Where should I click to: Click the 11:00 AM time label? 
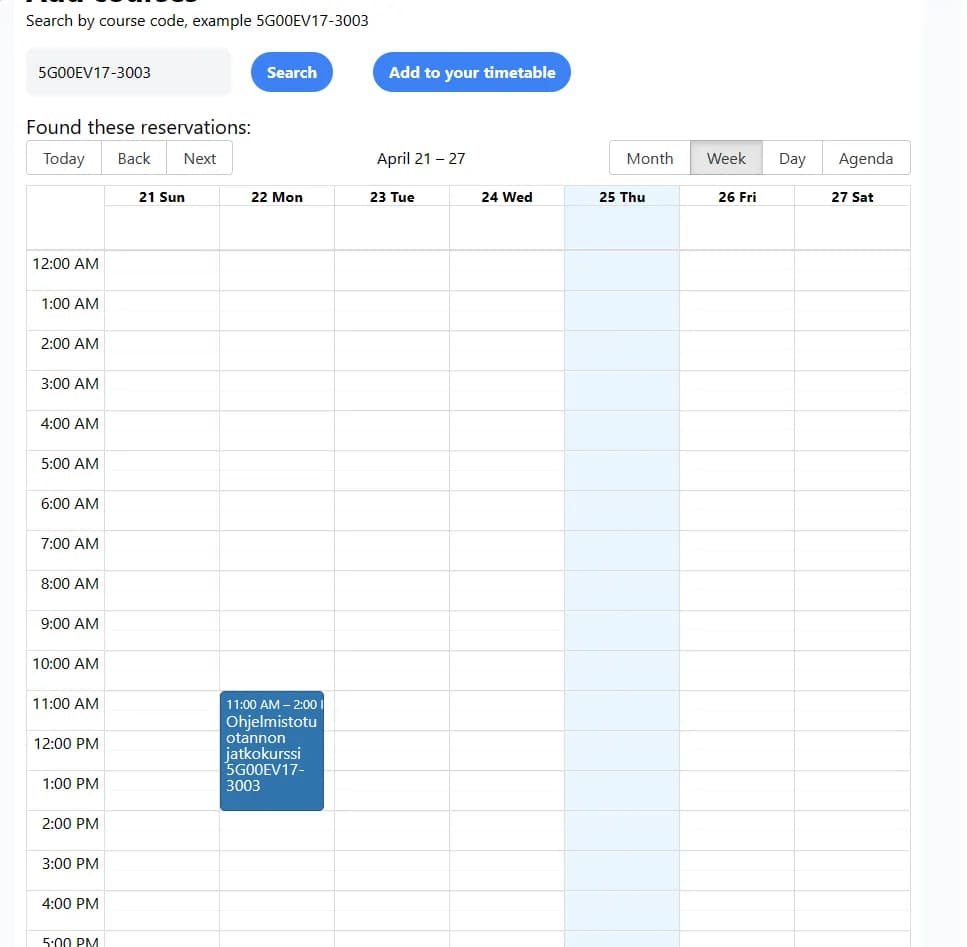click(65, 704)
